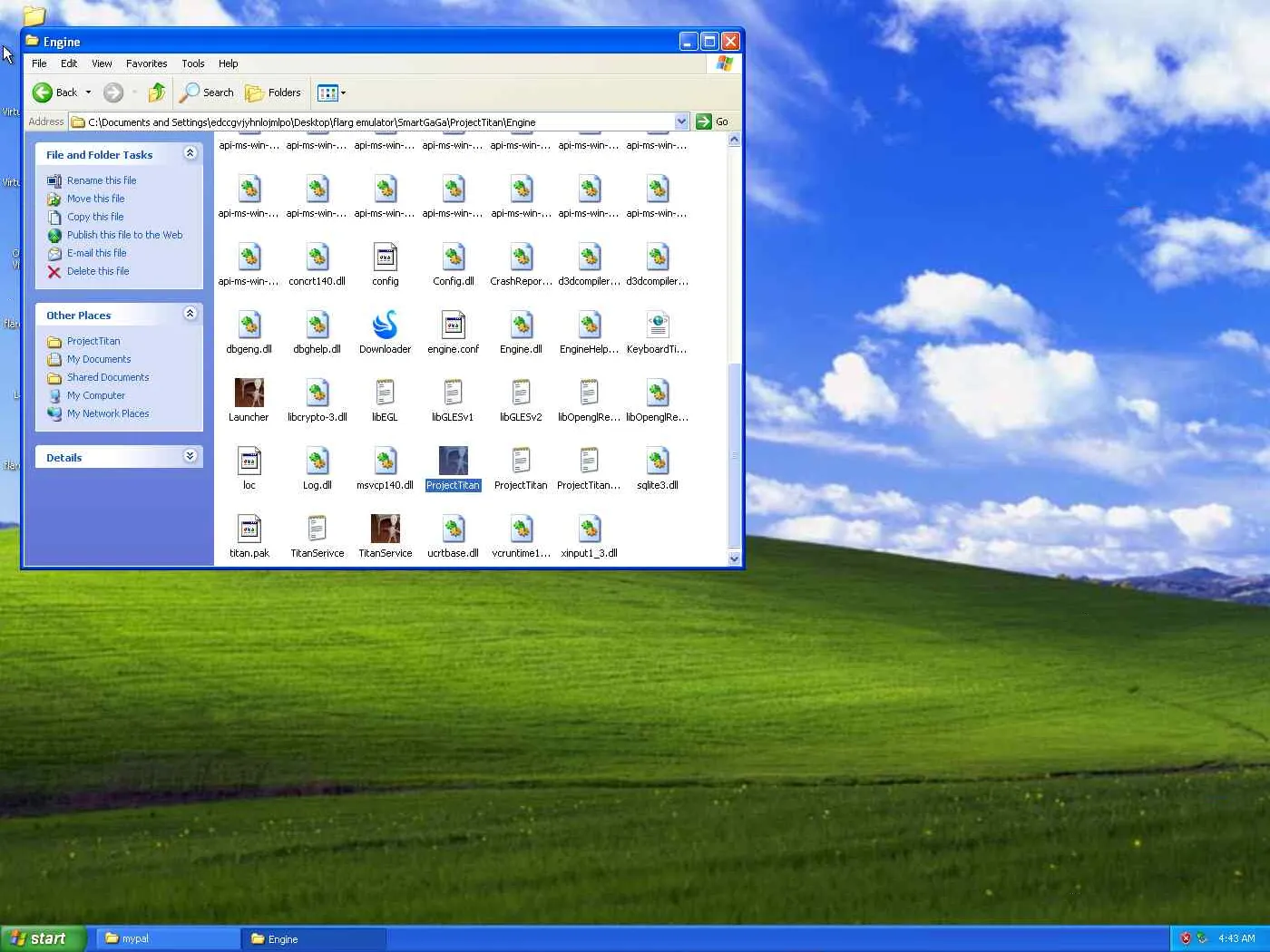Select the TitanSerivce text file icon
The width and height of the screenshot is (1270, 952).
click(317, 529)
